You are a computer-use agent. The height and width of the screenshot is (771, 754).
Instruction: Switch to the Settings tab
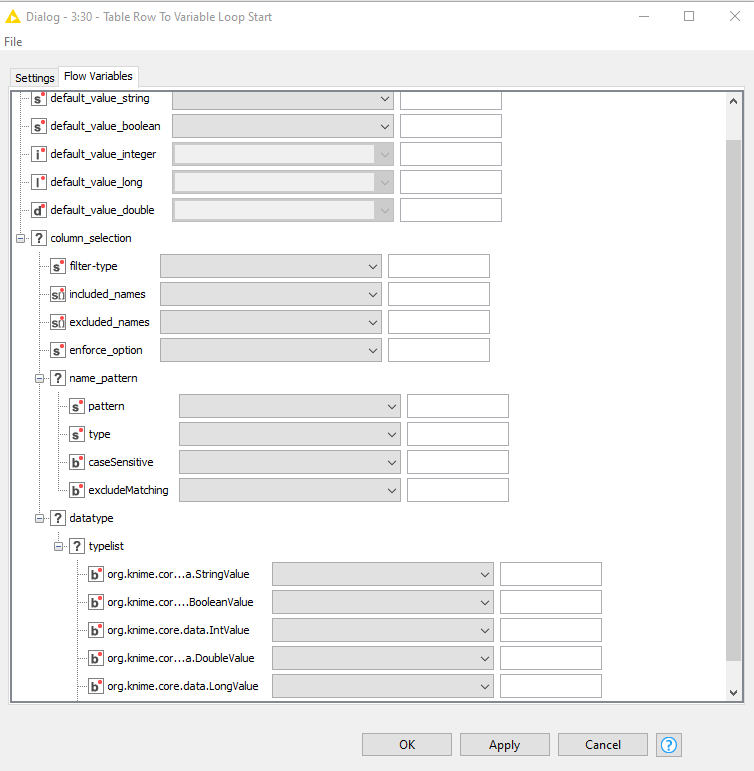[34, 78]
